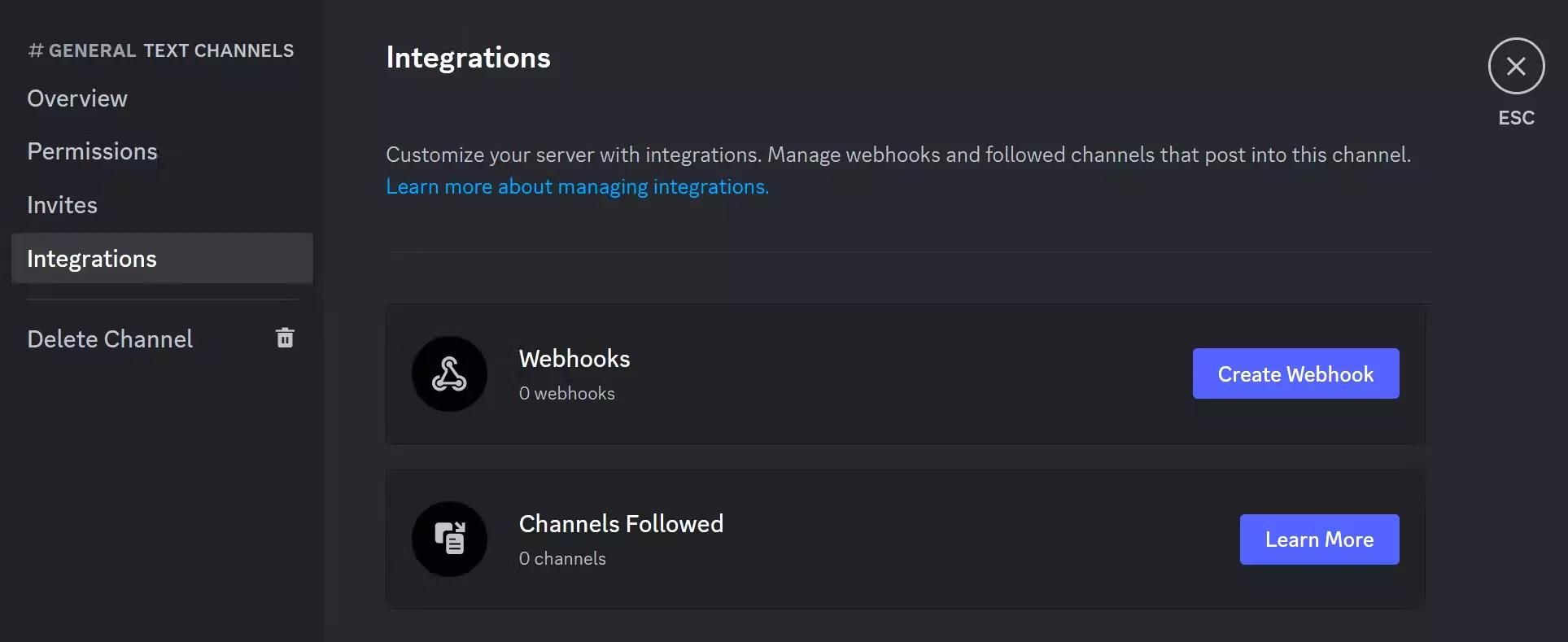Select the Webhooks row title

tap(574, 358)
